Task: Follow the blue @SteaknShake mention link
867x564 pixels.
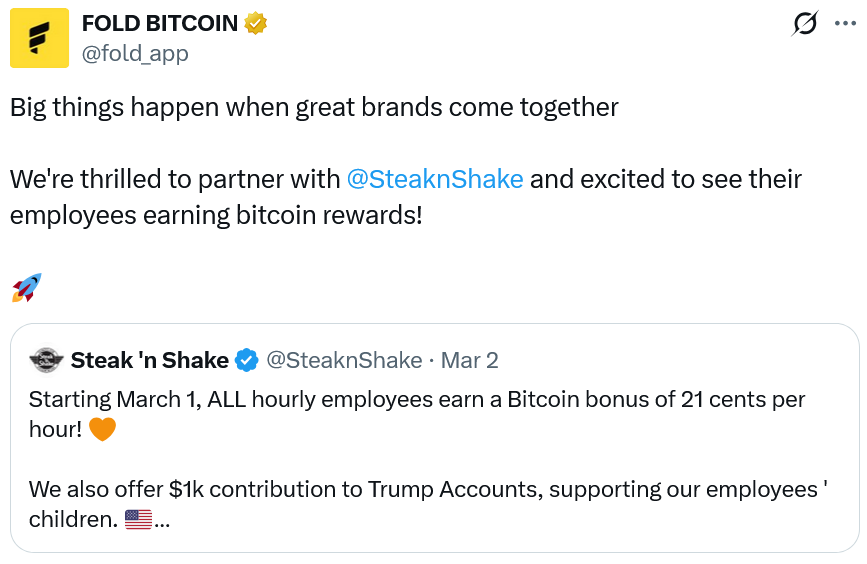Action: [434, 179]
